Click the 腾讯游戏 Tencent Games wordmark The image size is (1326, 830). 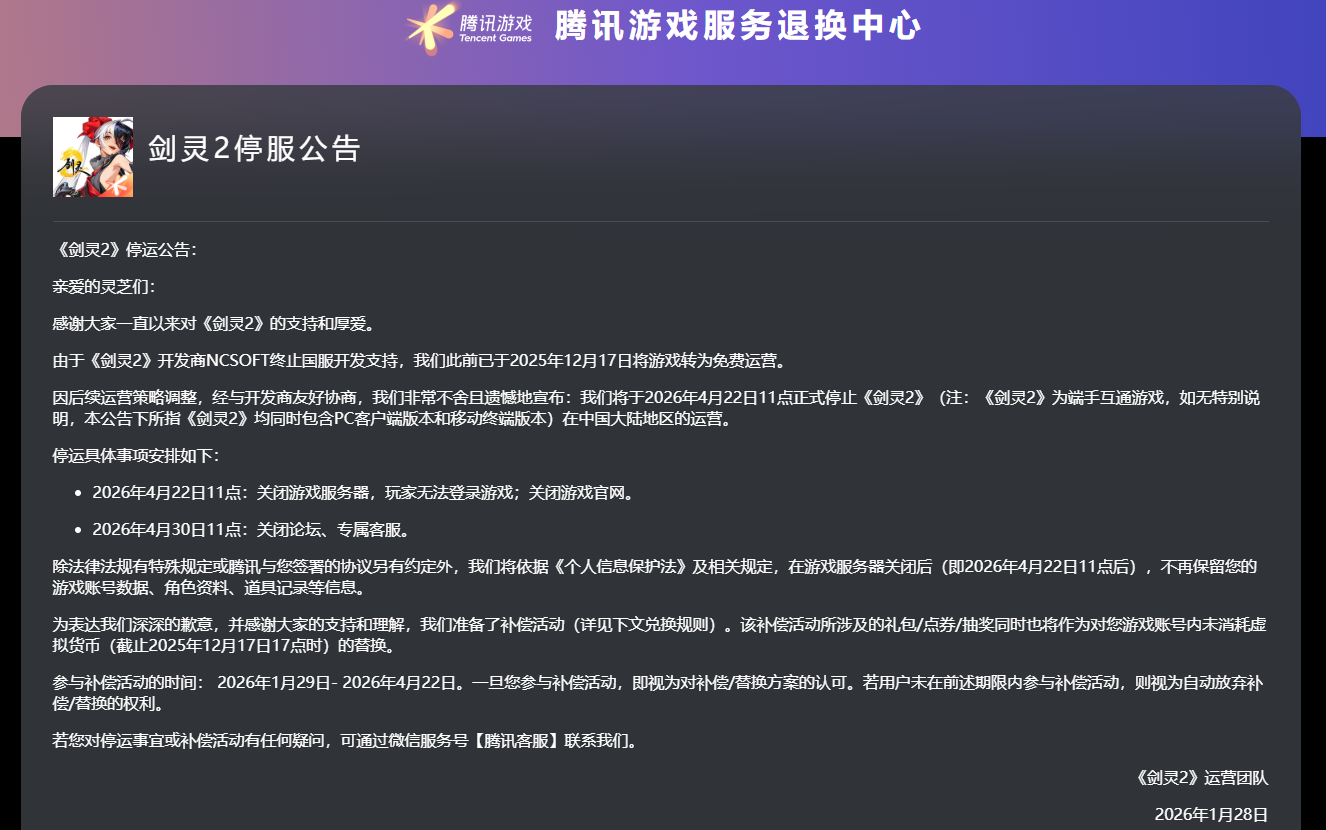point(495,28)
